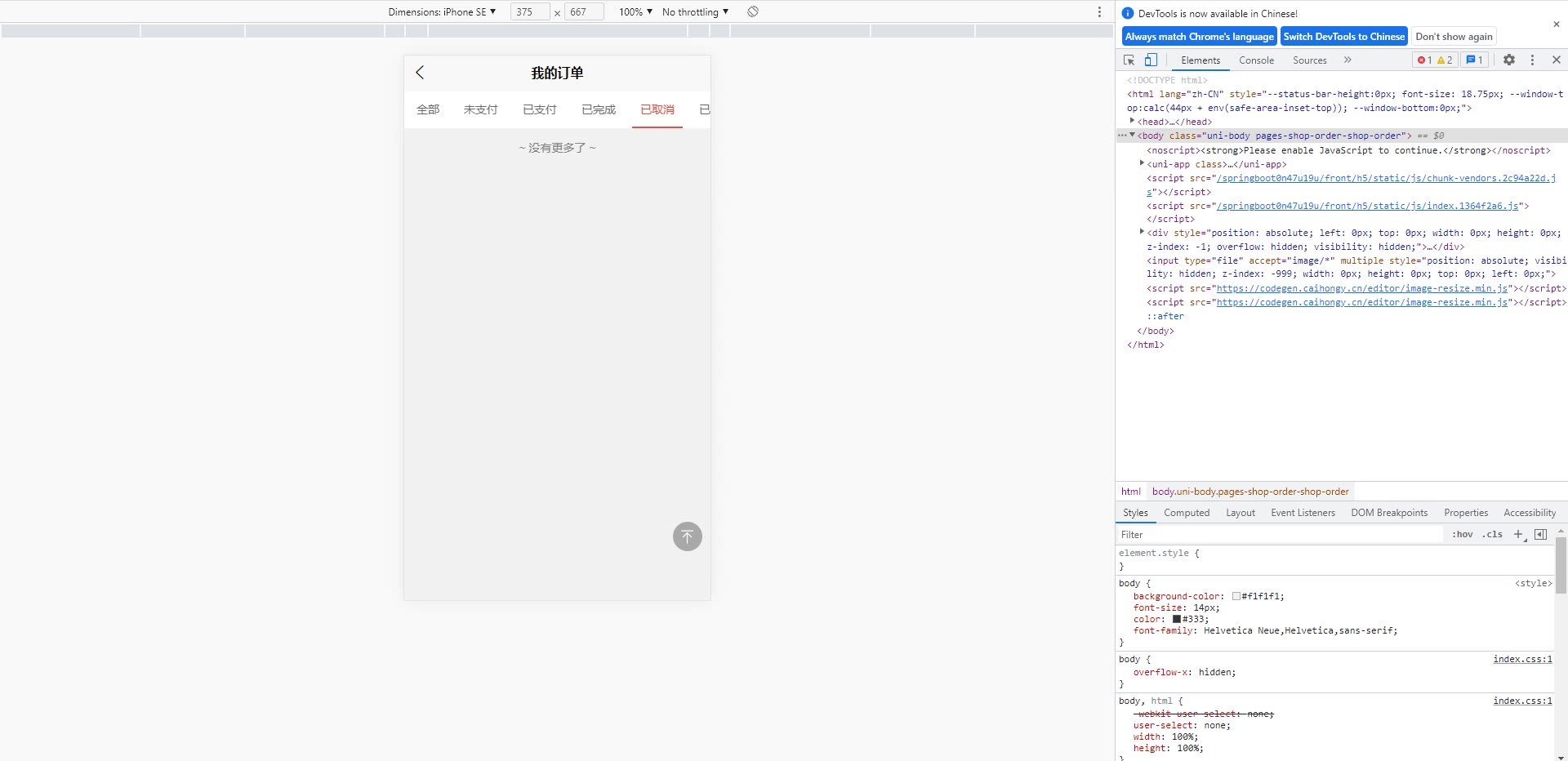This screenshot has height=761, width=1568.
Task: Click the back arrow in order page
Action: click(x=420, y=73)
